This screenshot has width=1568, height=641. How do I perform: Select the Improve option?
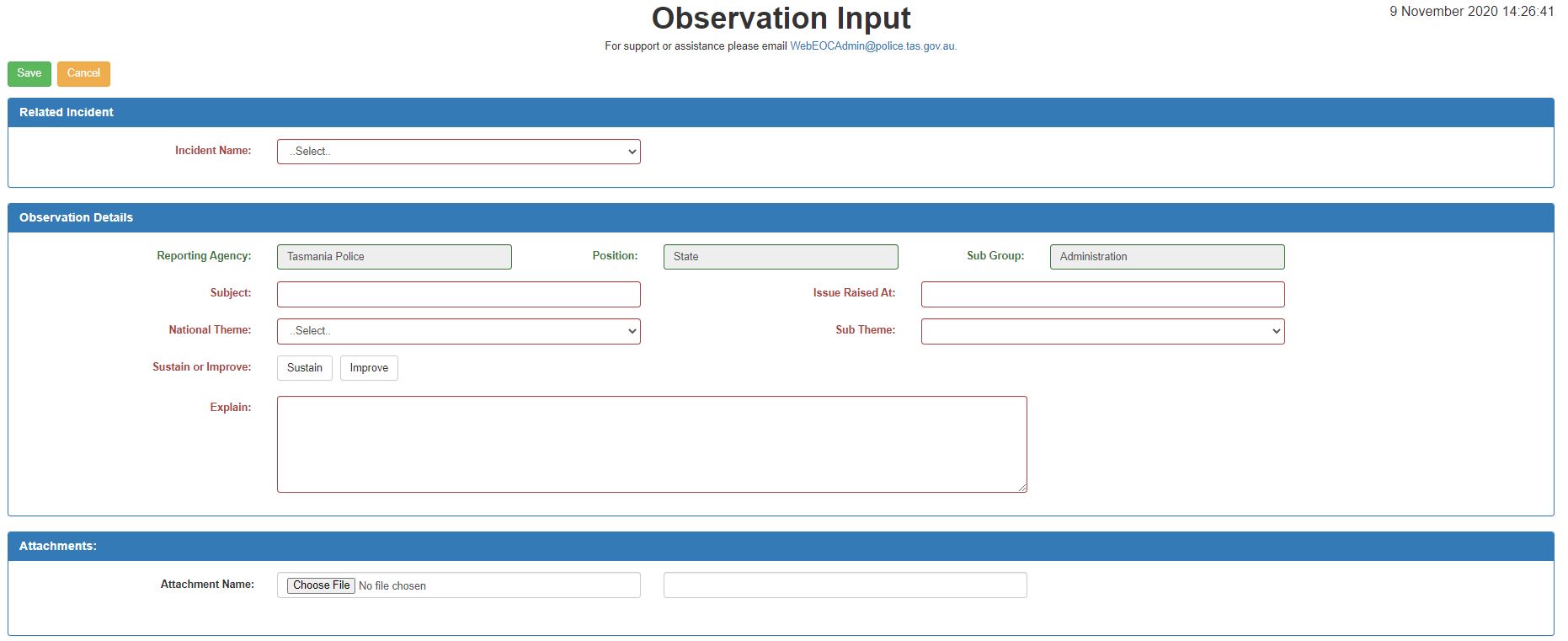(369, 368)
